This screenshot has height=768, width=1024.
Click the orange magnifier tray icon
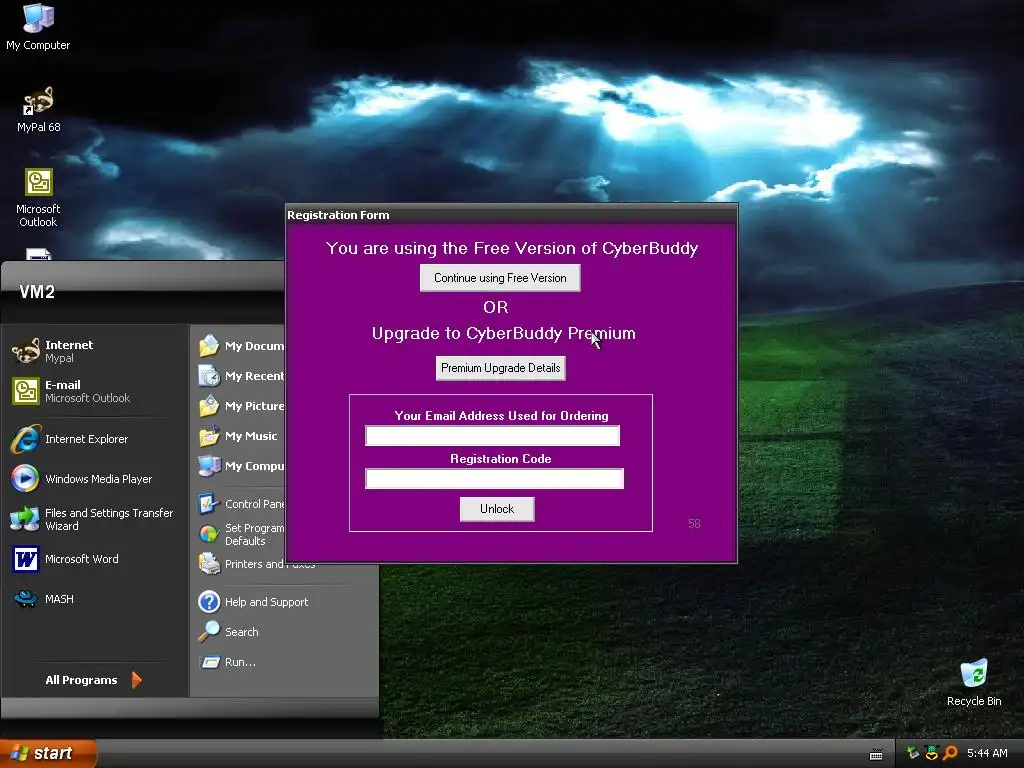[x=950, y=753]
